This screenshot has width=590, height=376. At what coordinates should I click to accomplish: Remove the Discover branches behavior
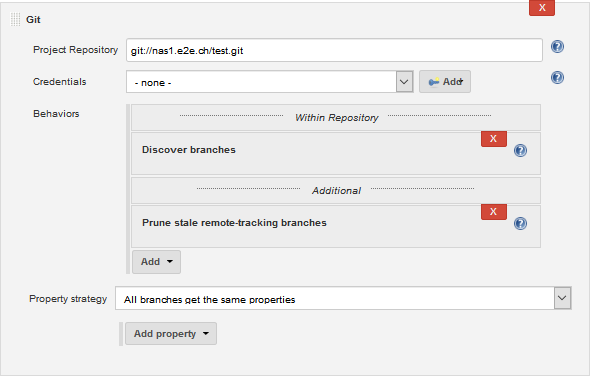pos(494,139)
